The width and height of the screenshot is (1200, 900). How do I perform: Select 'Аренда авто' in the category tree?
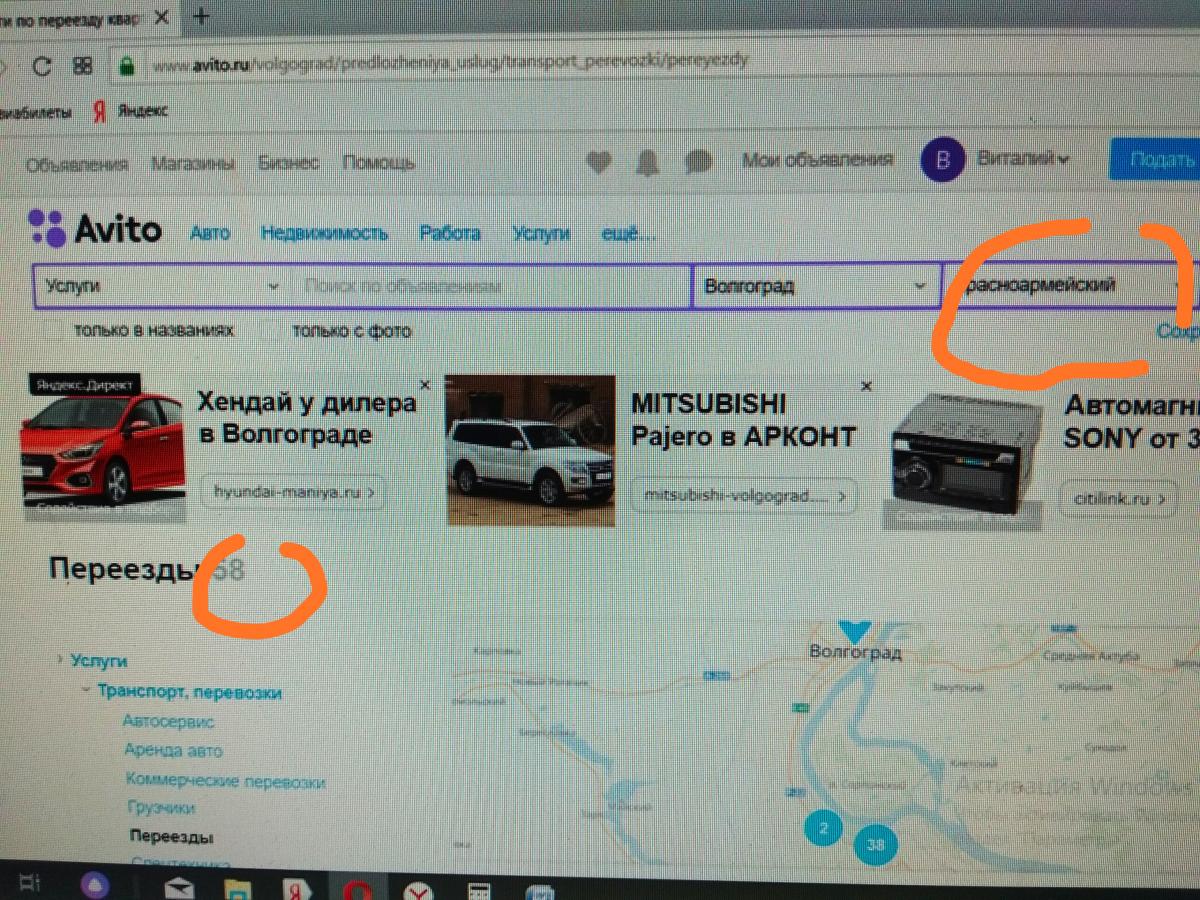point(173,750)
